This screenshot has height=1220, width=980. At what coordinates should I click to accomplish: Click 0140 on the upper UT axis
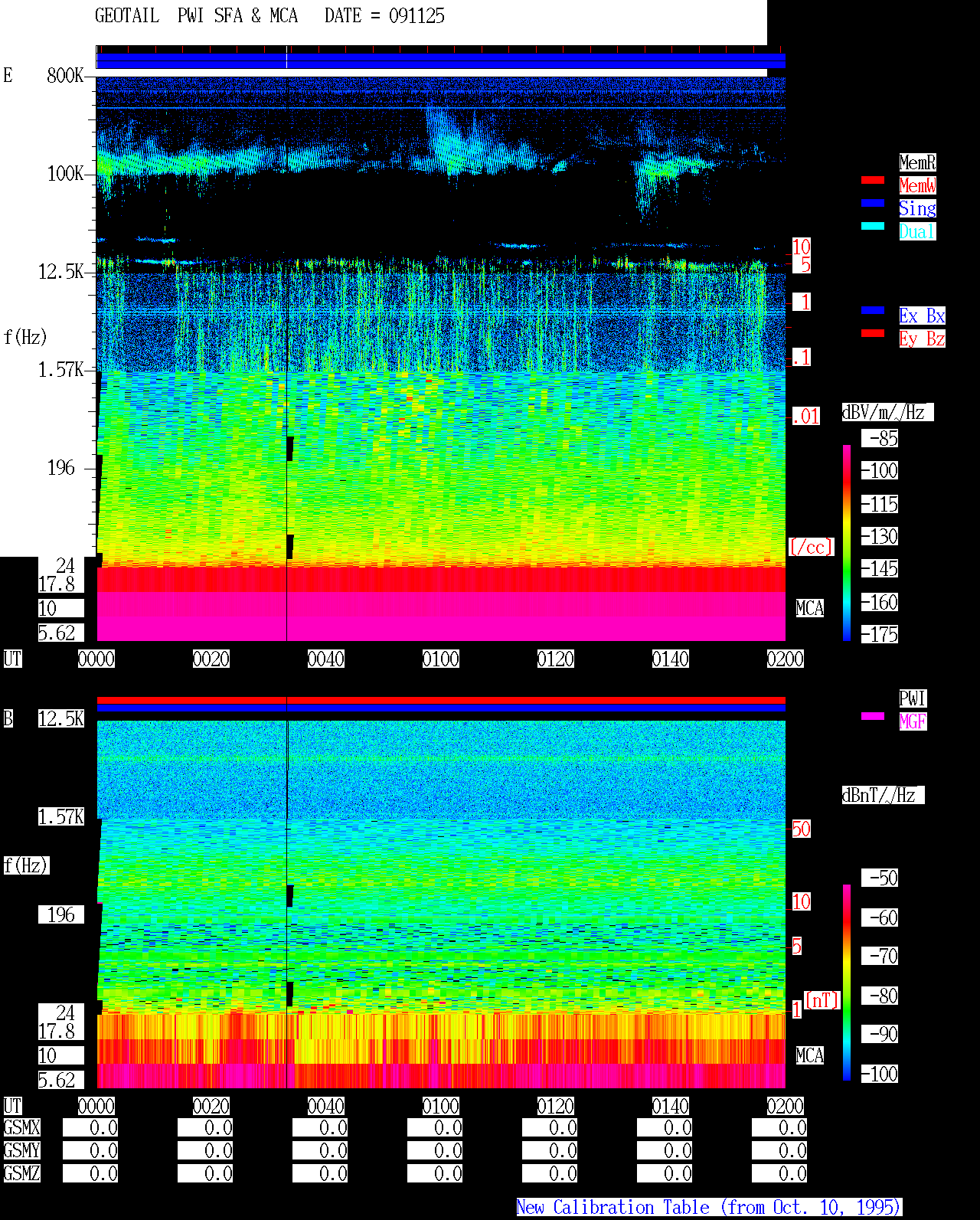pos(671,659)
